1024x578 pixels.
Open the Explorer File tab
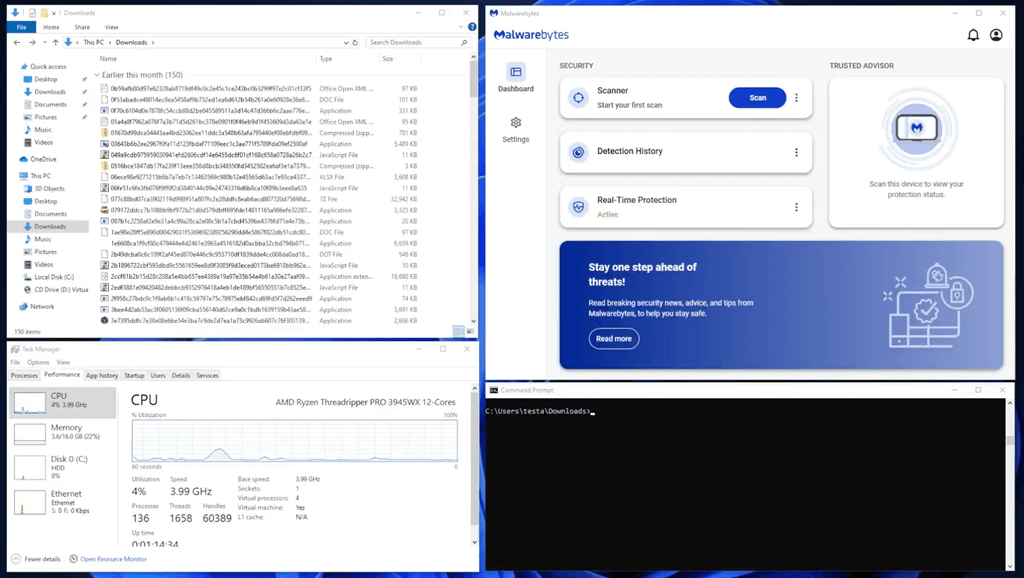point(22,27)
